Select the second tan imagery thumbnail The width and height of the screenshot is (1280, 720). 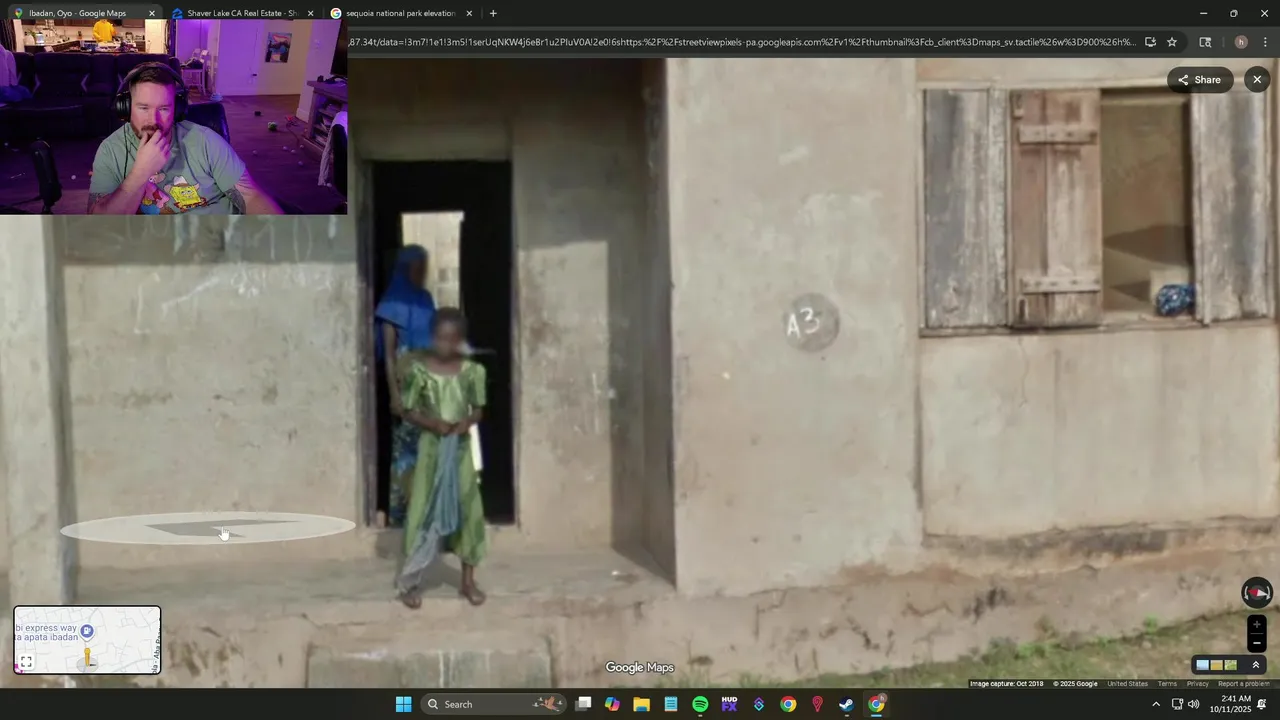1216,665
